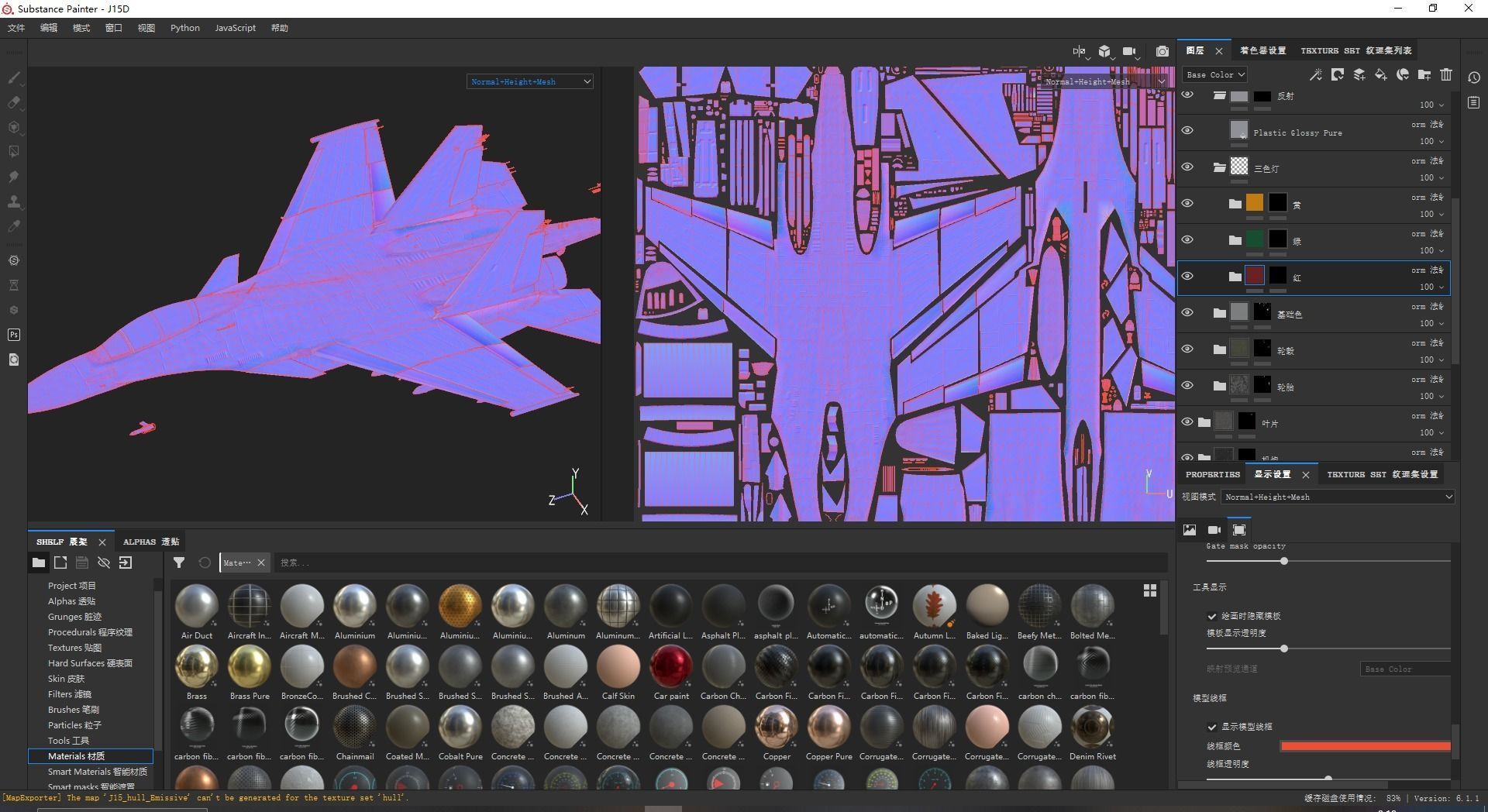The image size is (1488, 812).
Task: Toggle the shelf hide-folders eye icon
Action: point(104,563)
